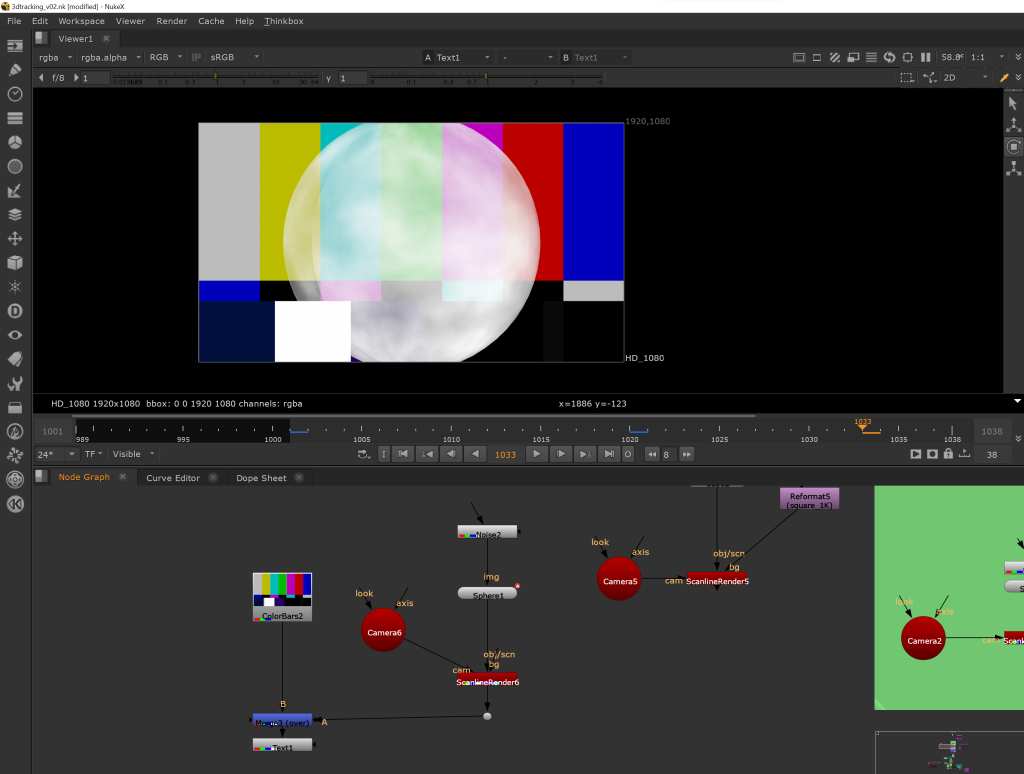Open the ToolSets wrench icon menu
1024x774 pixels.
[15, 383]
